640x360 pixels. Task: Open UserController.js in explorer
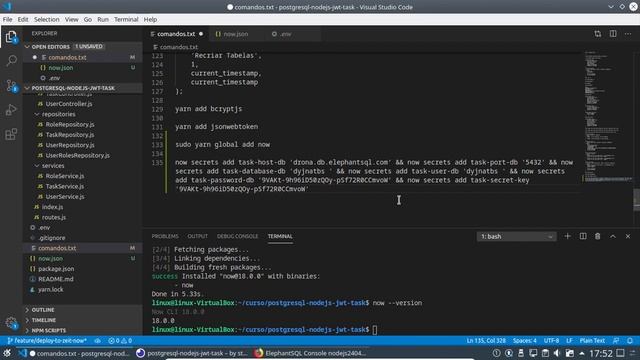pos(69,104)
